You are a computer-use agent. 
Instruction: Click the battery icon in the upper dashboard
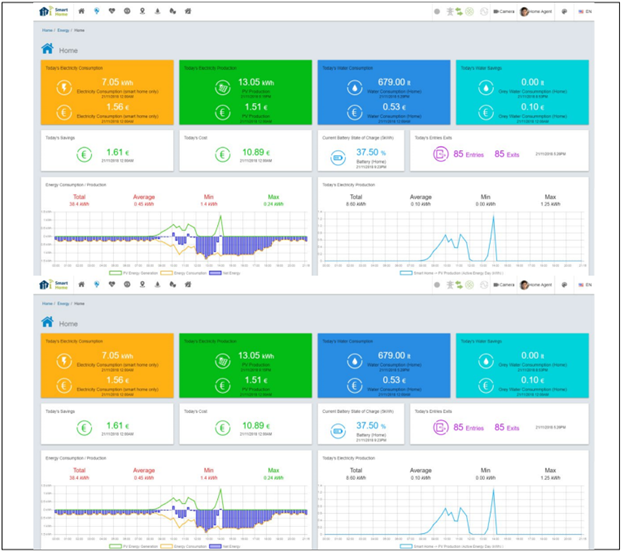[x=336, y=155]
